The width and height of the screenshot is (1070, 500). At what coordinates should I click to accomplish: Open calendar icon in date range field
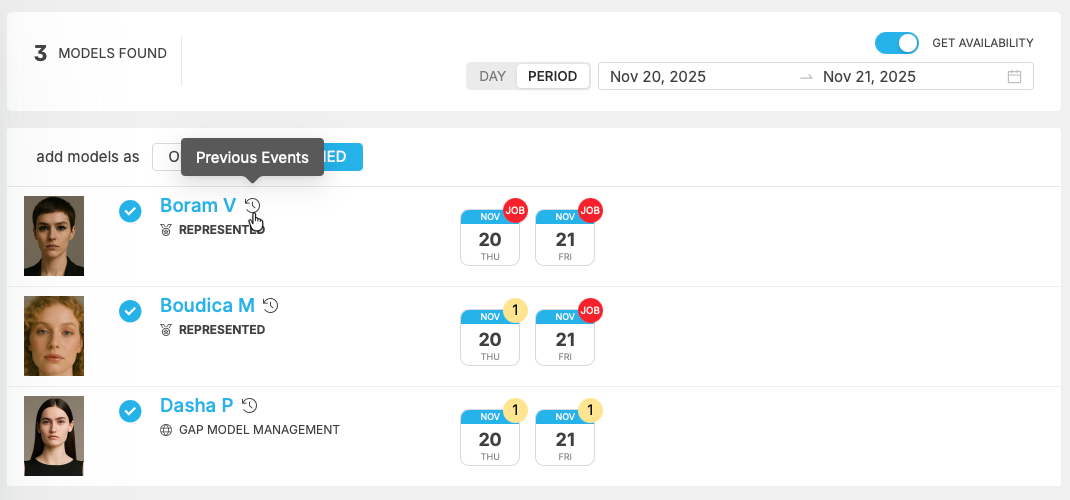click(x=1014, y=77)
